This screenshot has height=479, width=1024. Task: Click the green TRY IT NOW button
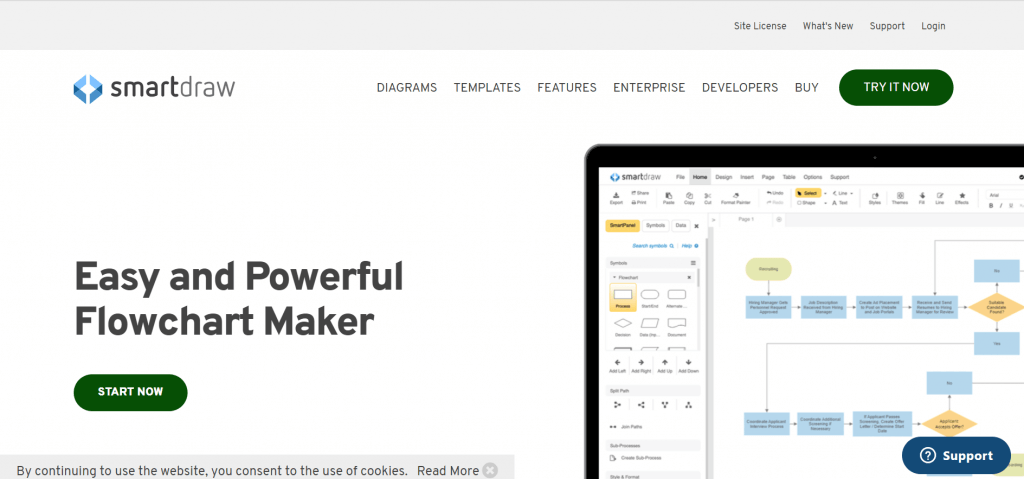pyautogui.click(x=896, y=88)
